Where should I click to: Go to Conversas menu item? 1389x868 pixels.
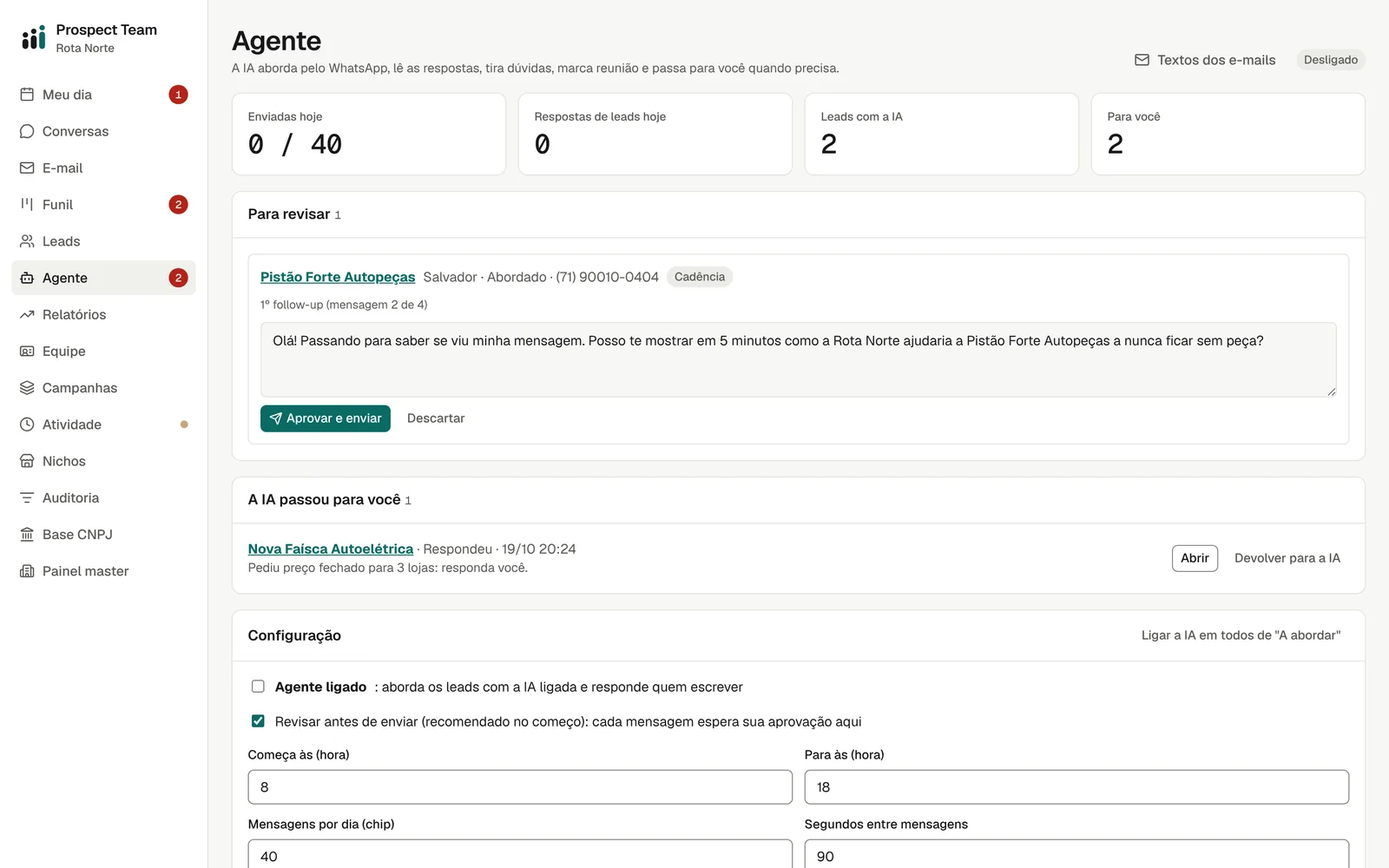103,131
